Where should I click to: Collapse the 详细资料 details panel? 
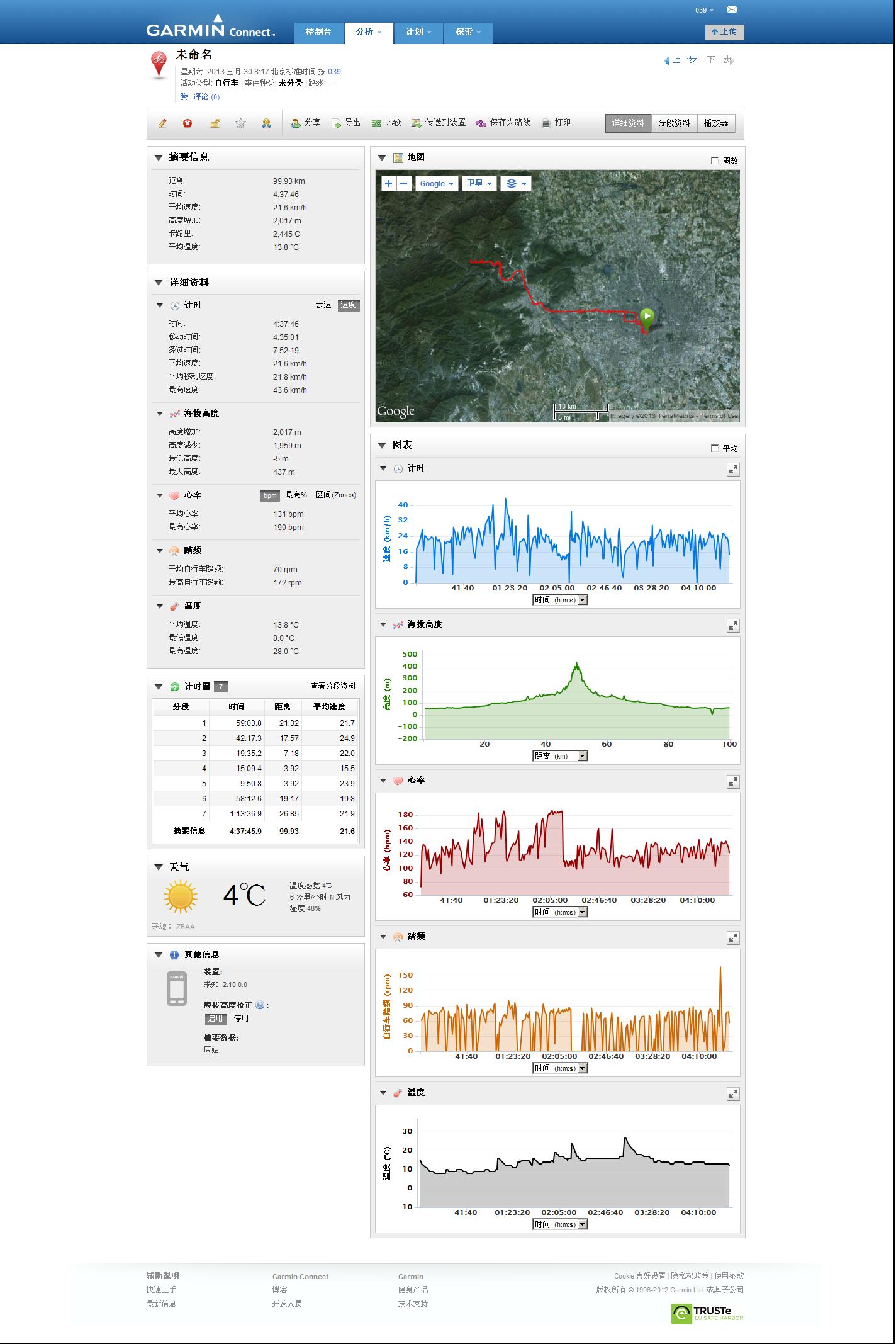pyautogui.click(x=159, y=283)
